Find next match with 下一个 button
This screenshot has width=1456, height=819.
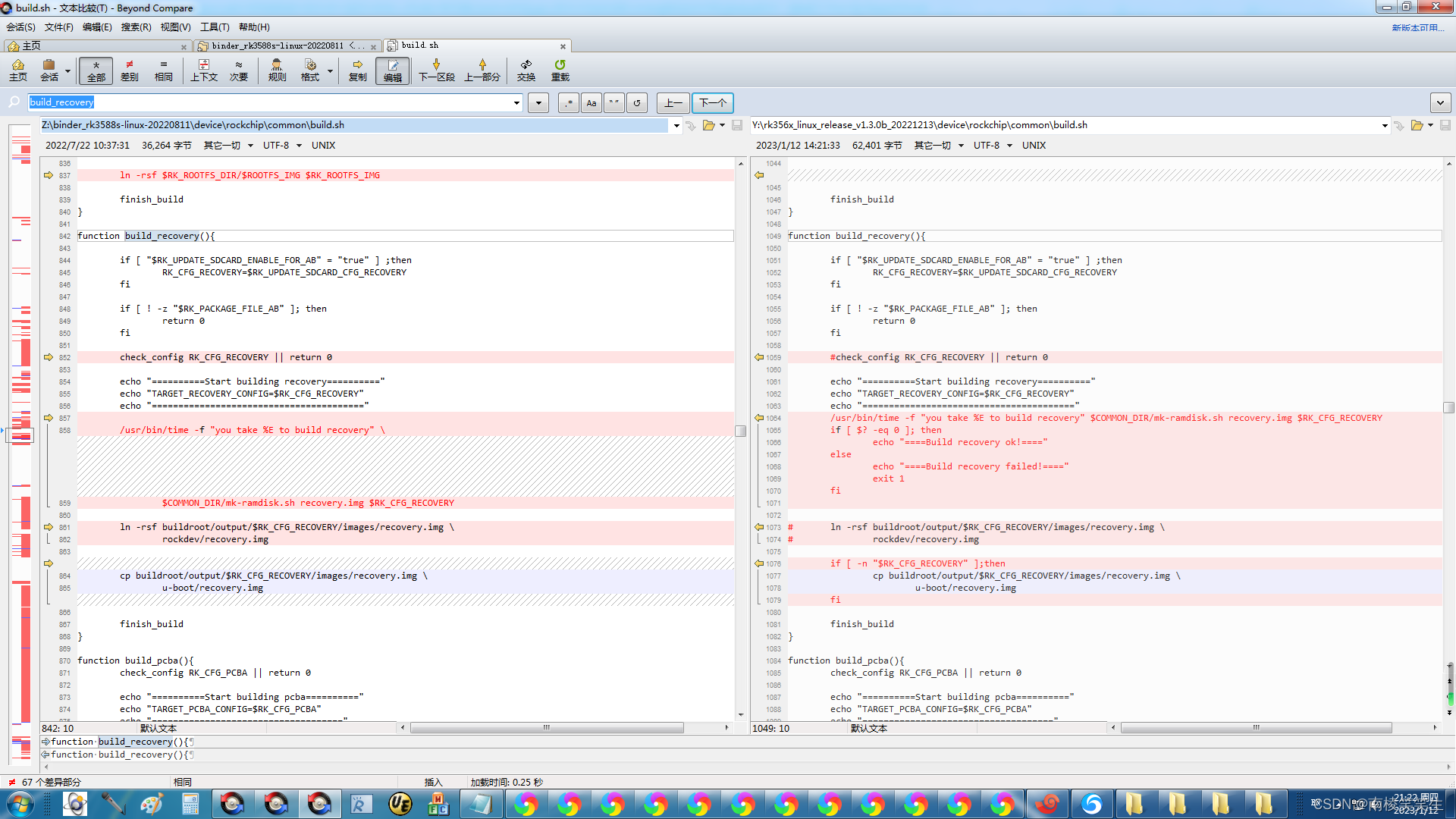[x=713, y=102]
